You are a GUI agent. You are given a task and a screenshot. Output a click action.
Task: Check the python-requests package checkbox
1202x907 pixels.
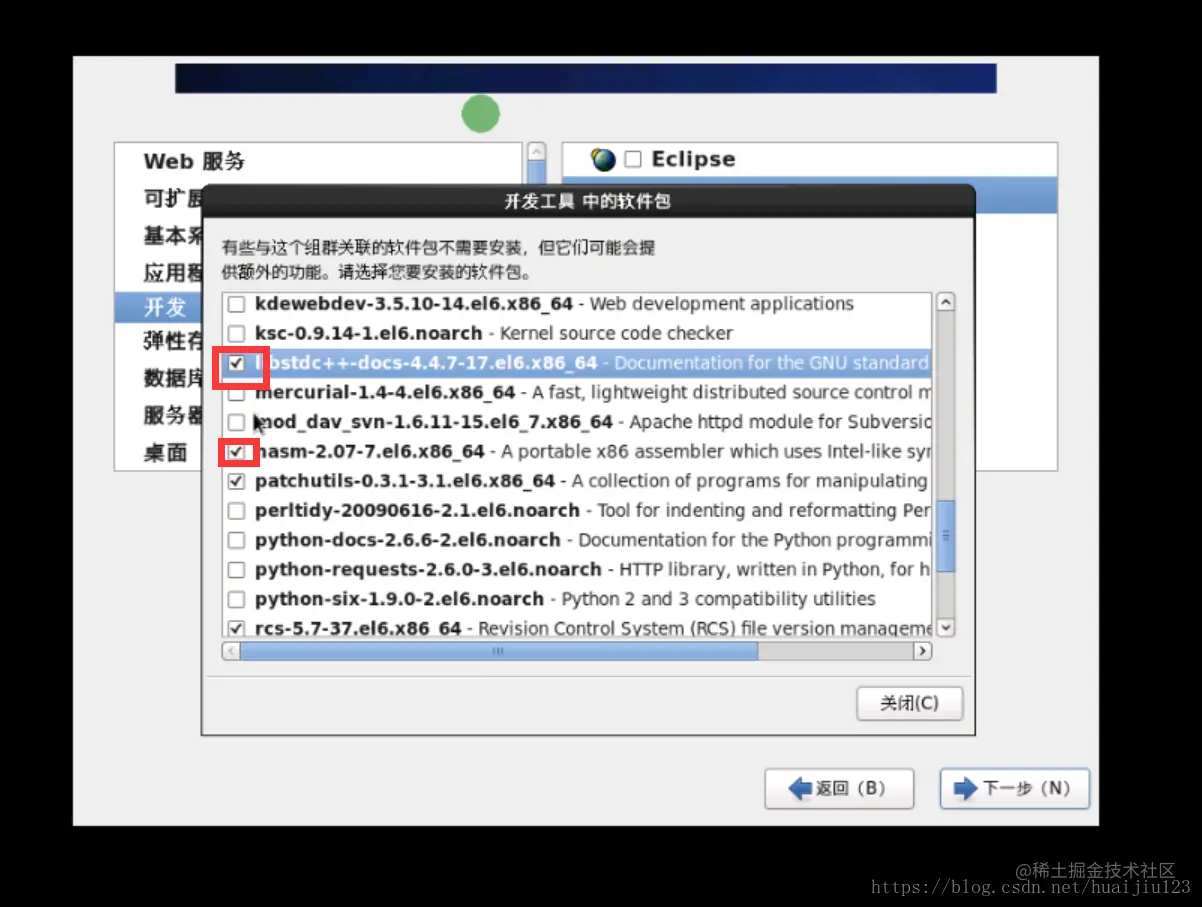[236, 570]
